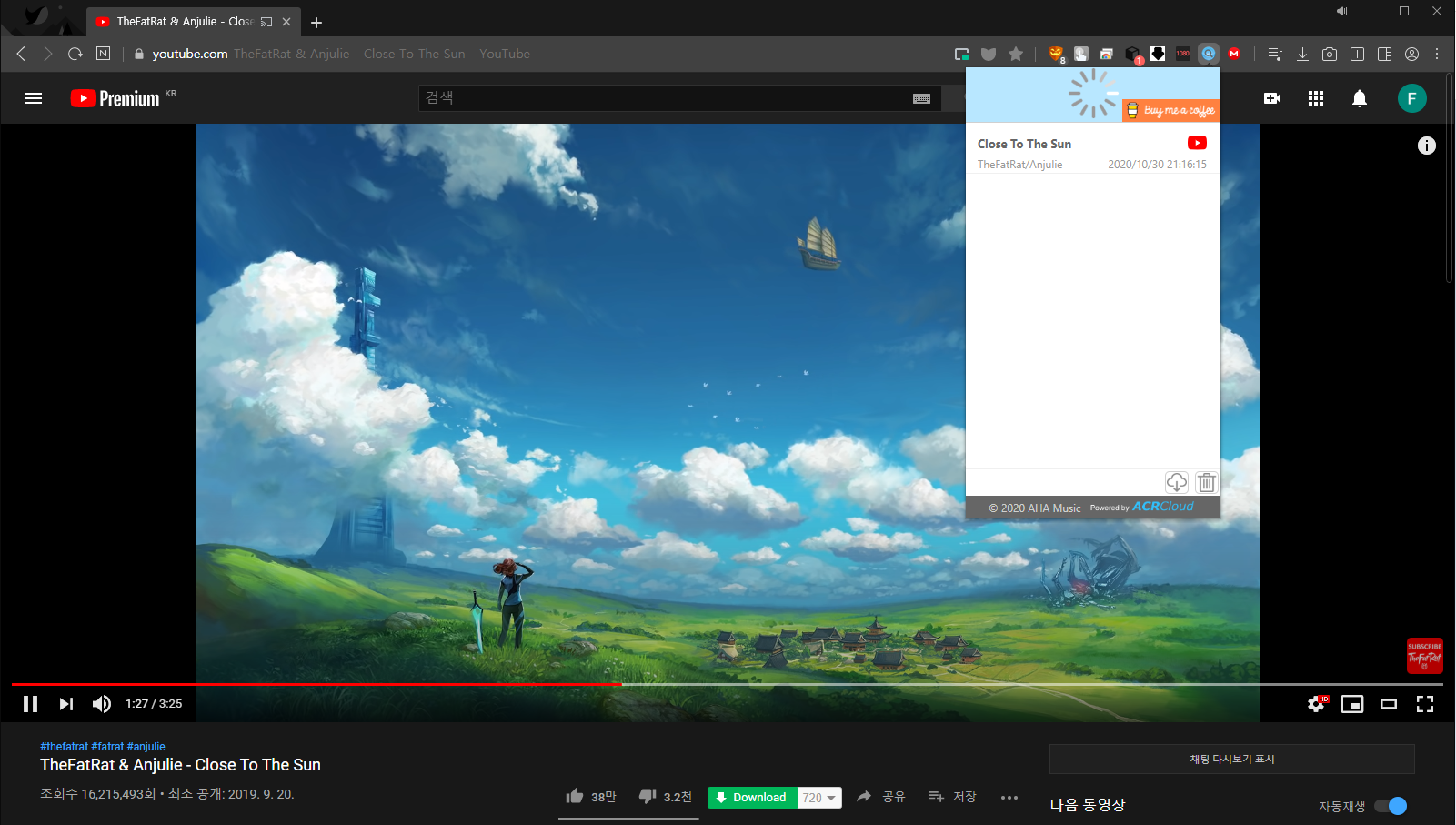Click the TheFatRat subscribe watermark
Screen dimensions: 1456x825
click(x=1425, y=656)
